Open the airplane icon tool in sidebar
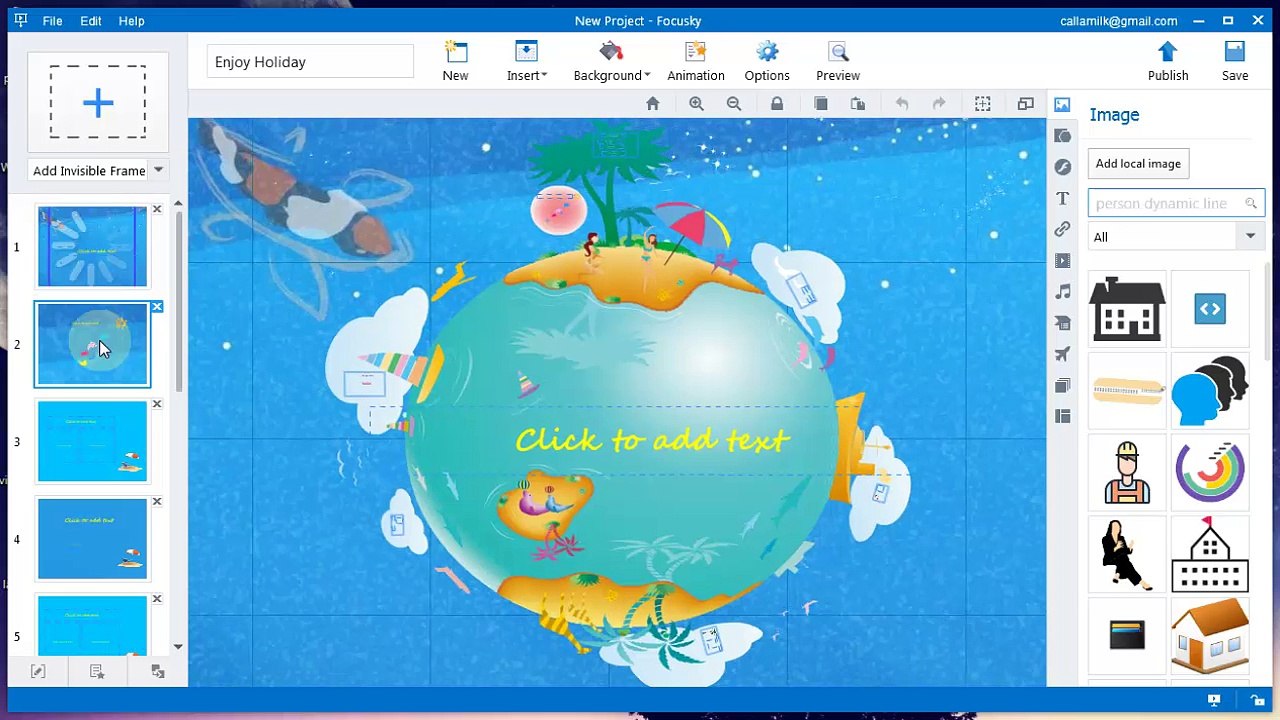Screen dimensions: 1280x720 pyautogui.click(x=1062, y=354)
